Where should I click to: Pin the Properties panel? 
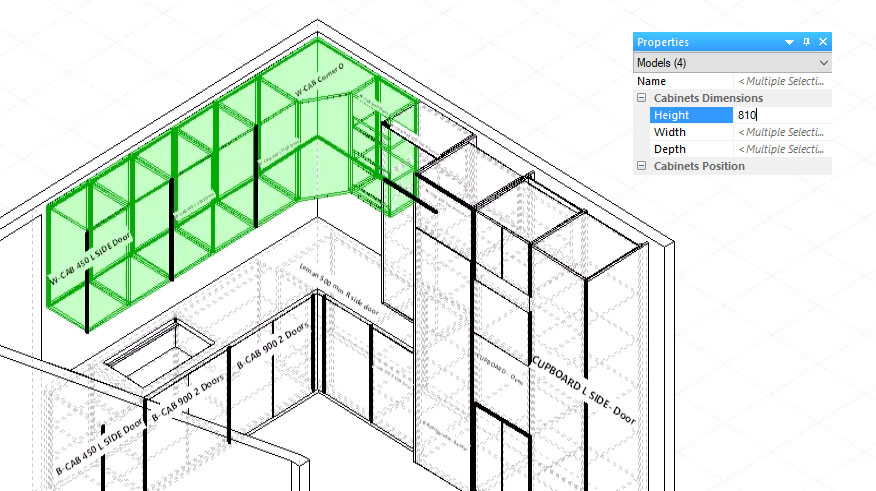(806, 42)
